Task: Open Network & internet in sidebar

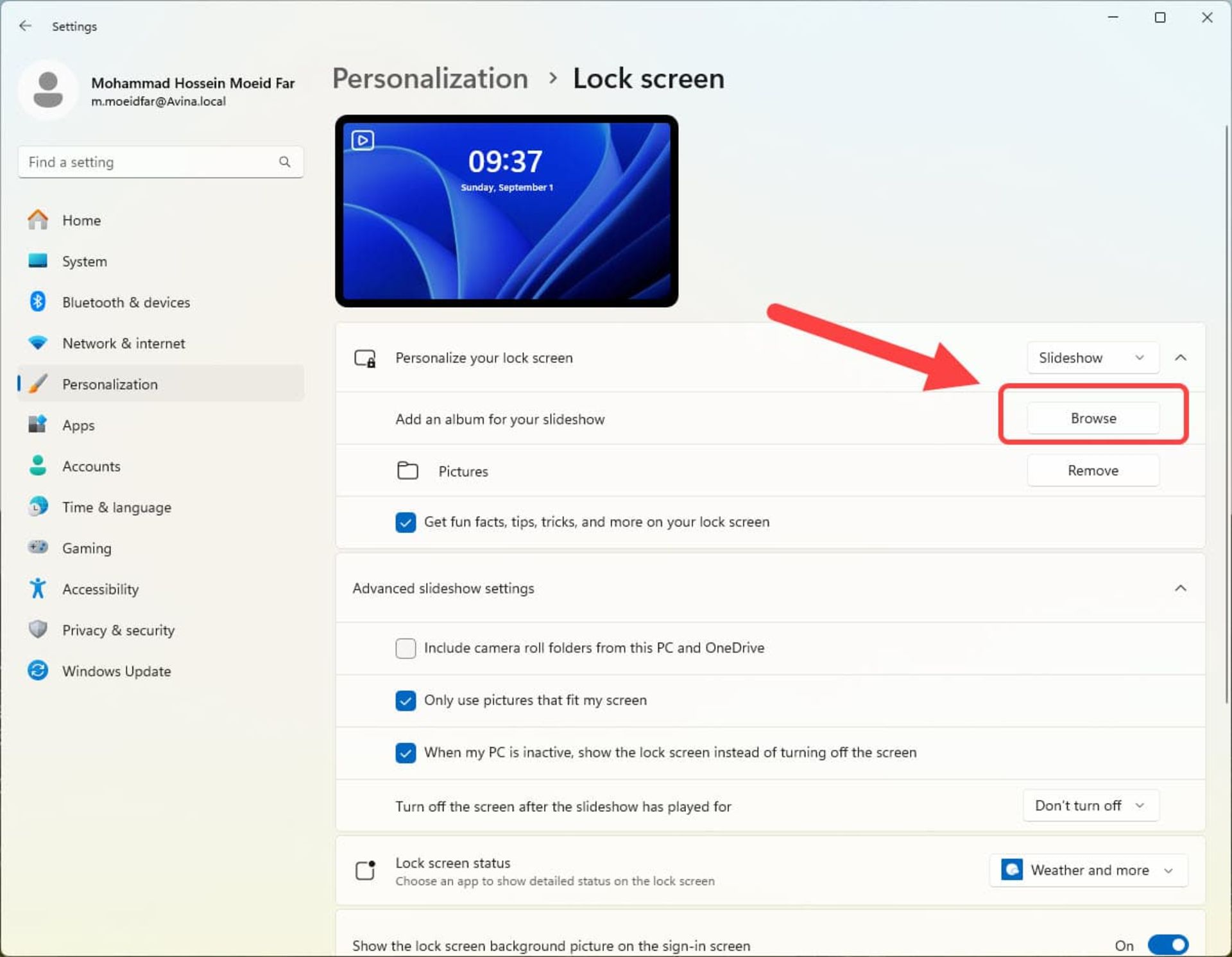Action: (123, 343)
